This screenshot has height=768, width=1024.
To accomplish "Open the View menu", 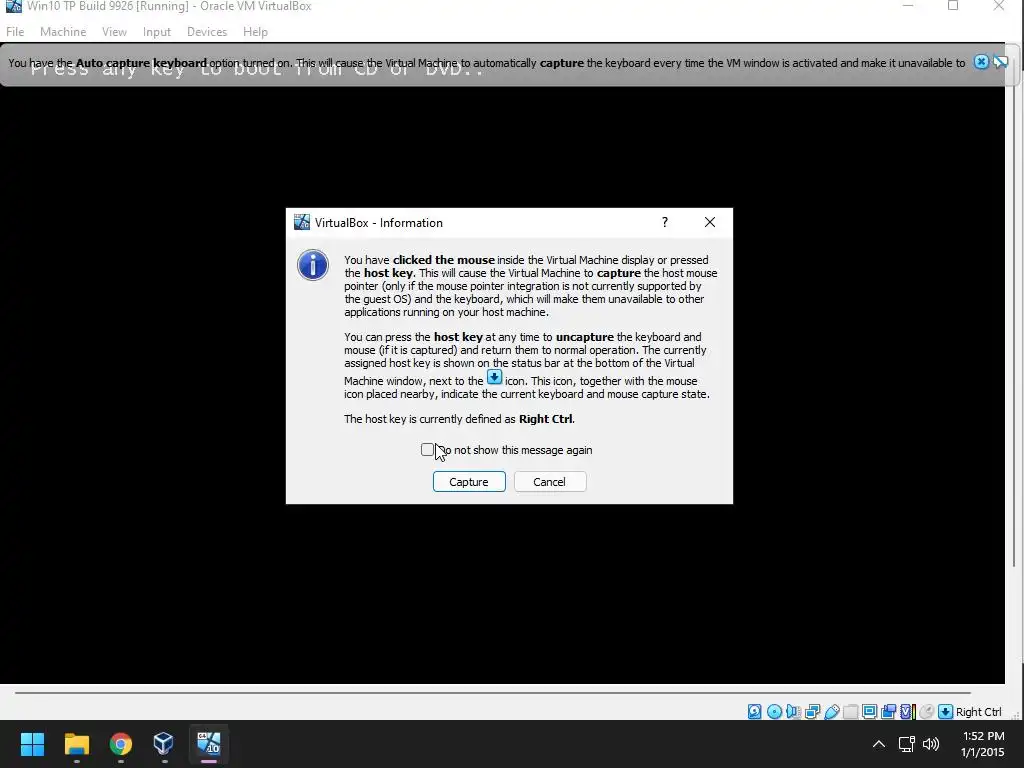I will (x=114, y=31).
